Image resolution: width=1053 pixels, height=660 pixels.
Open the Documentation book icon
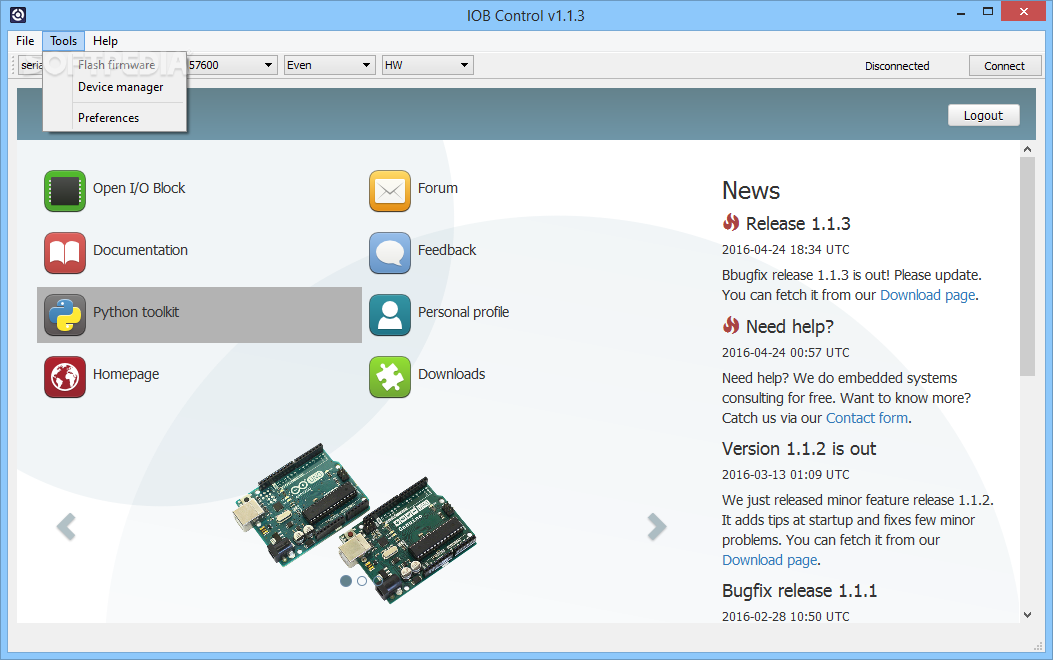[x=65, y=253]
